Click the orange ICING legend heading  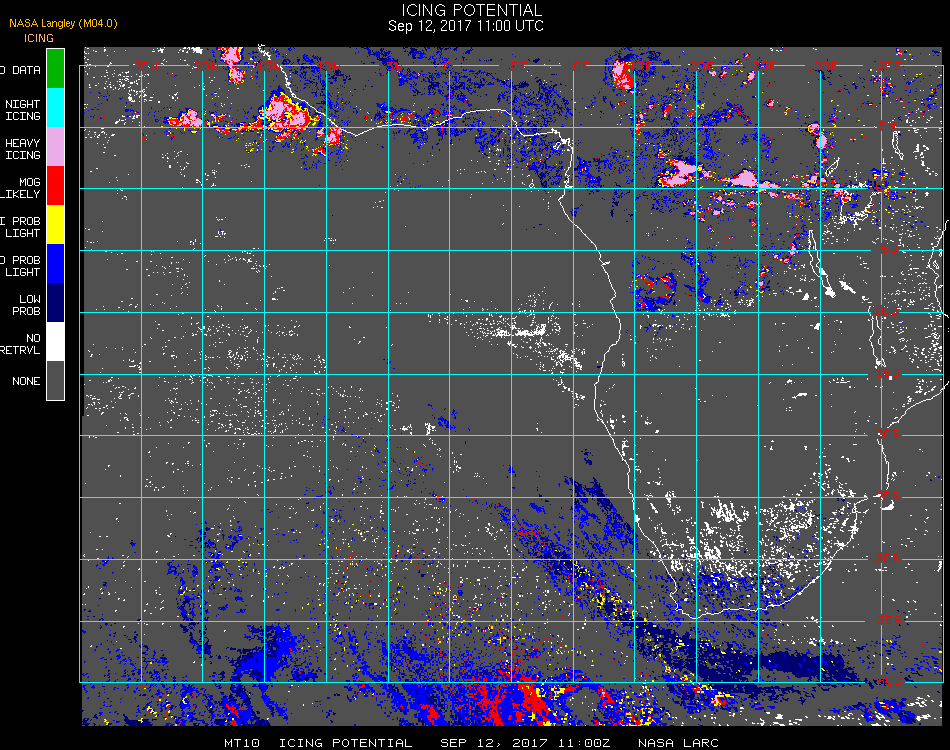pos(39,38)
